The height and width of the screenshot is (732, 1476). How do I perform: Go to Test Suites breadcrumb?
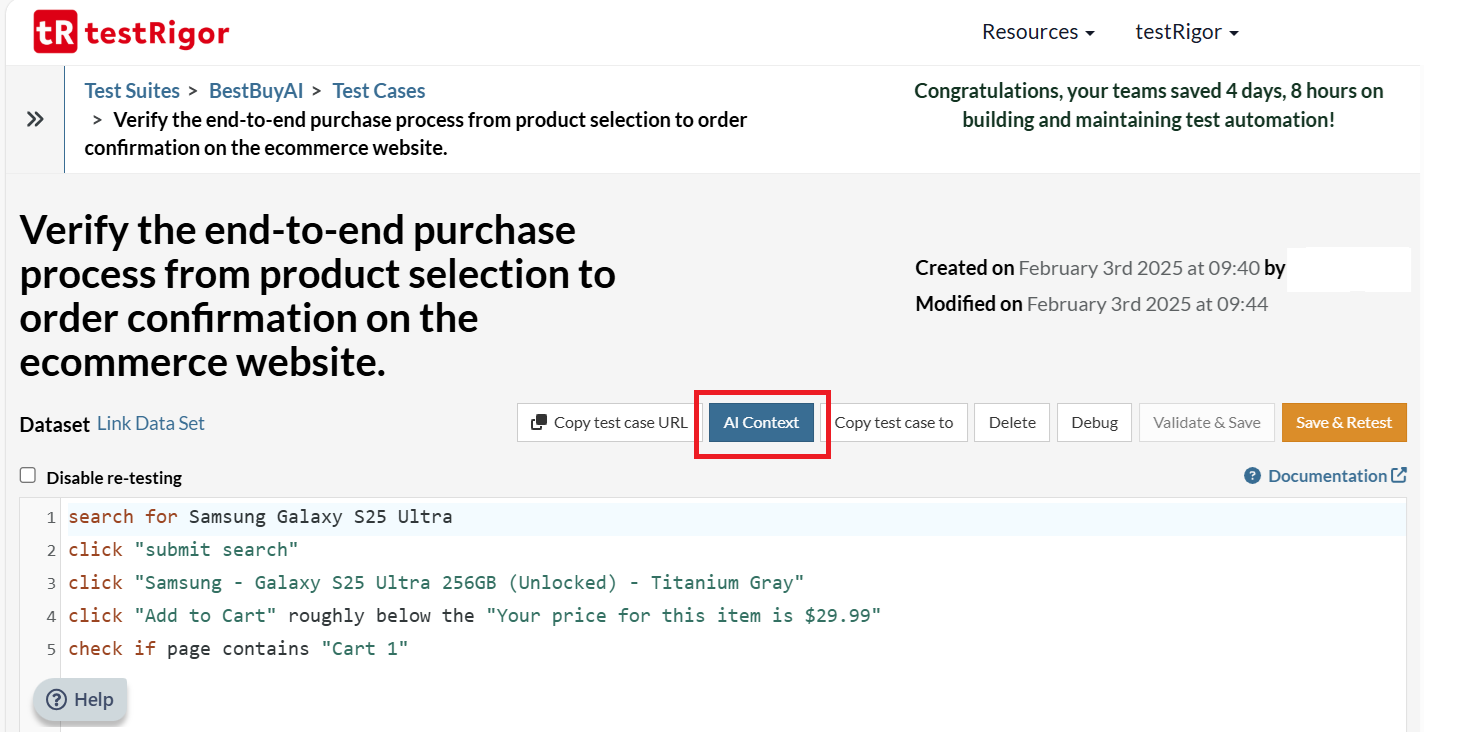132,91
